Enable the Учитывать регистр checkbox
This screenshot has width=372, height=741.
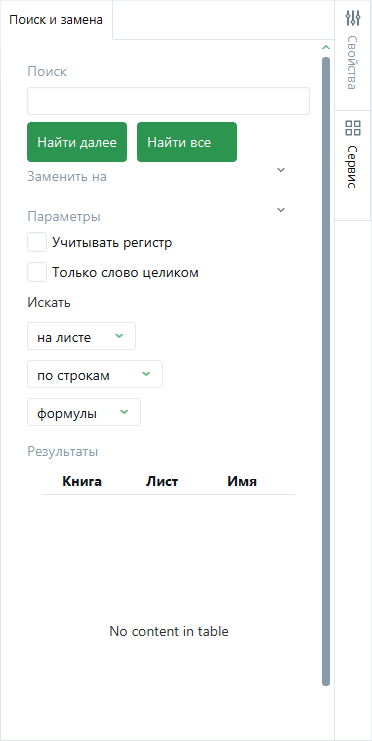37,242
